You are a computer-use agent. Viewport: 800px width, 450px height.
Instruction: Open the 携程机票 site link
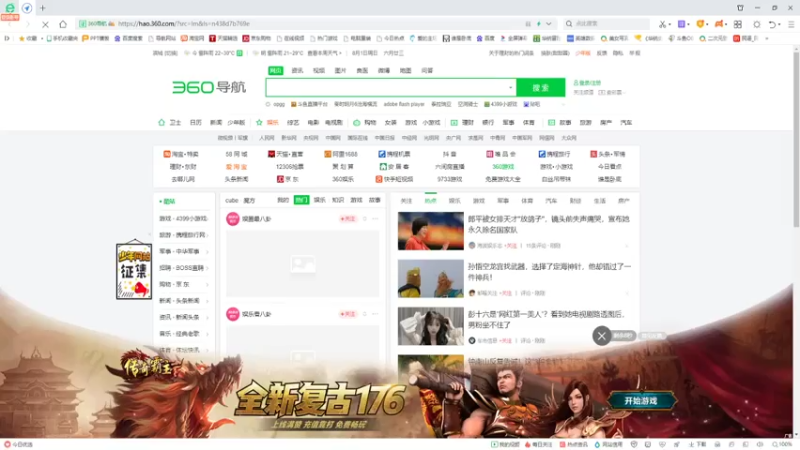[394, 154]
